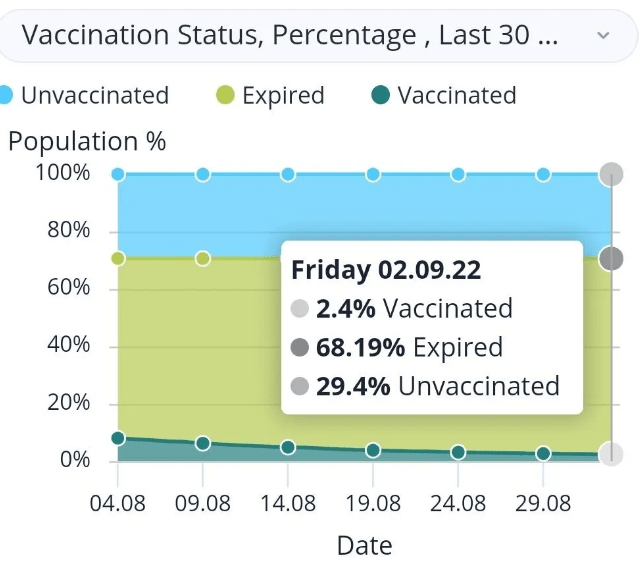Select Vaccinated data point at 29.08
The image size is (641, 569).
pos(543,453)
